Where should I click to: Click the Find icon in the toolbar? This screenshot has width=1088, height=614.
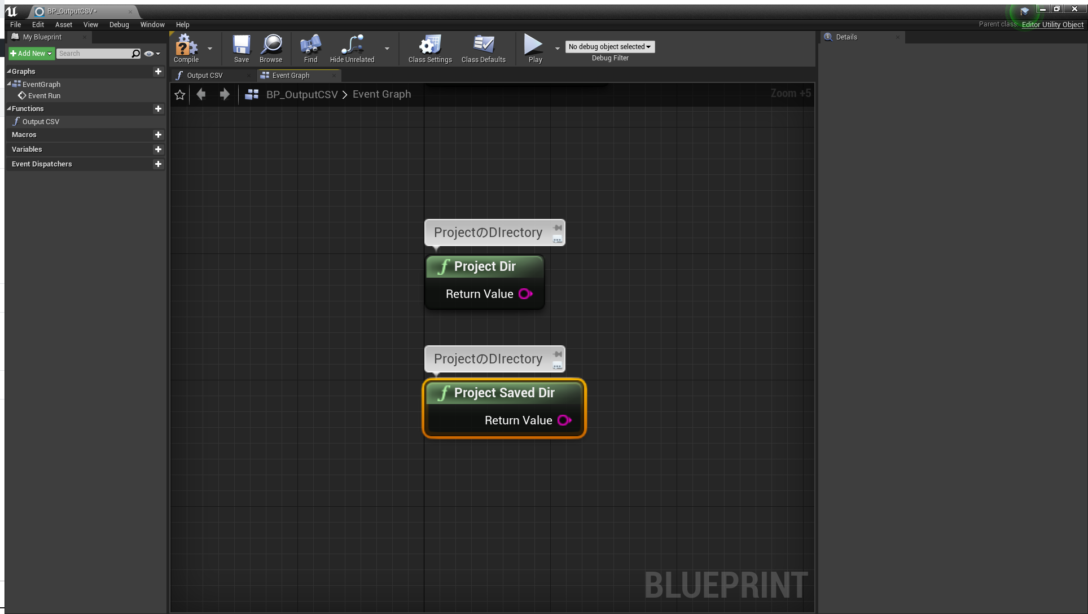click(309, 46)
